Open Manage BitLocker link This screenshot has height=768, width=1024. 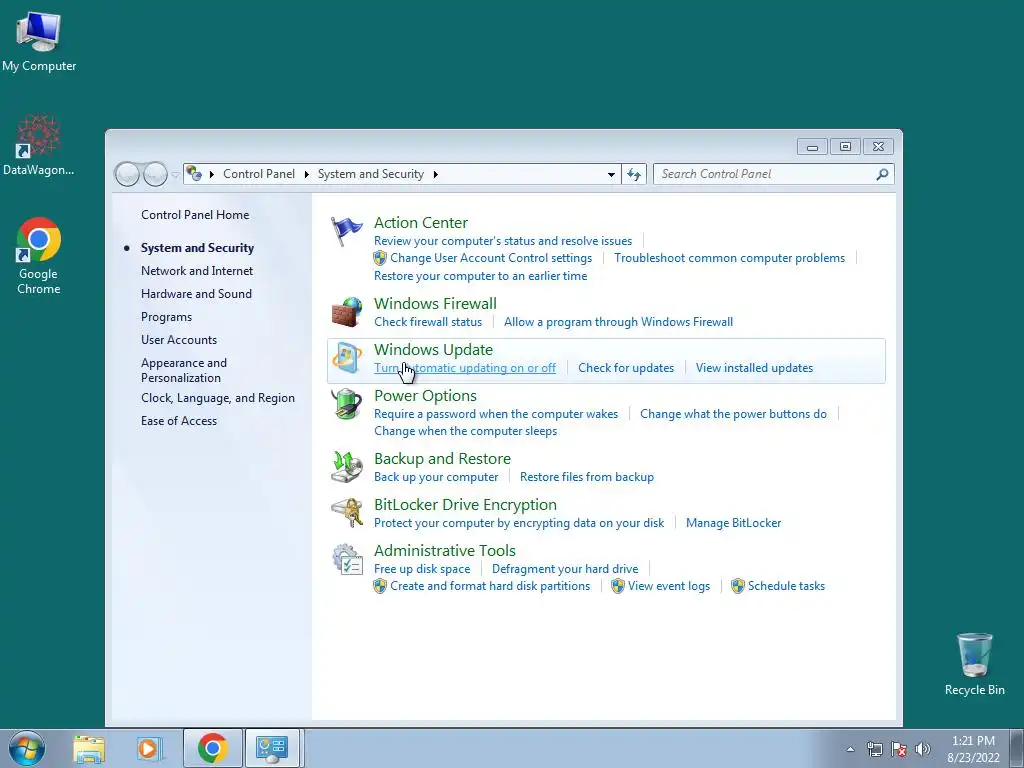click(733, 523)
